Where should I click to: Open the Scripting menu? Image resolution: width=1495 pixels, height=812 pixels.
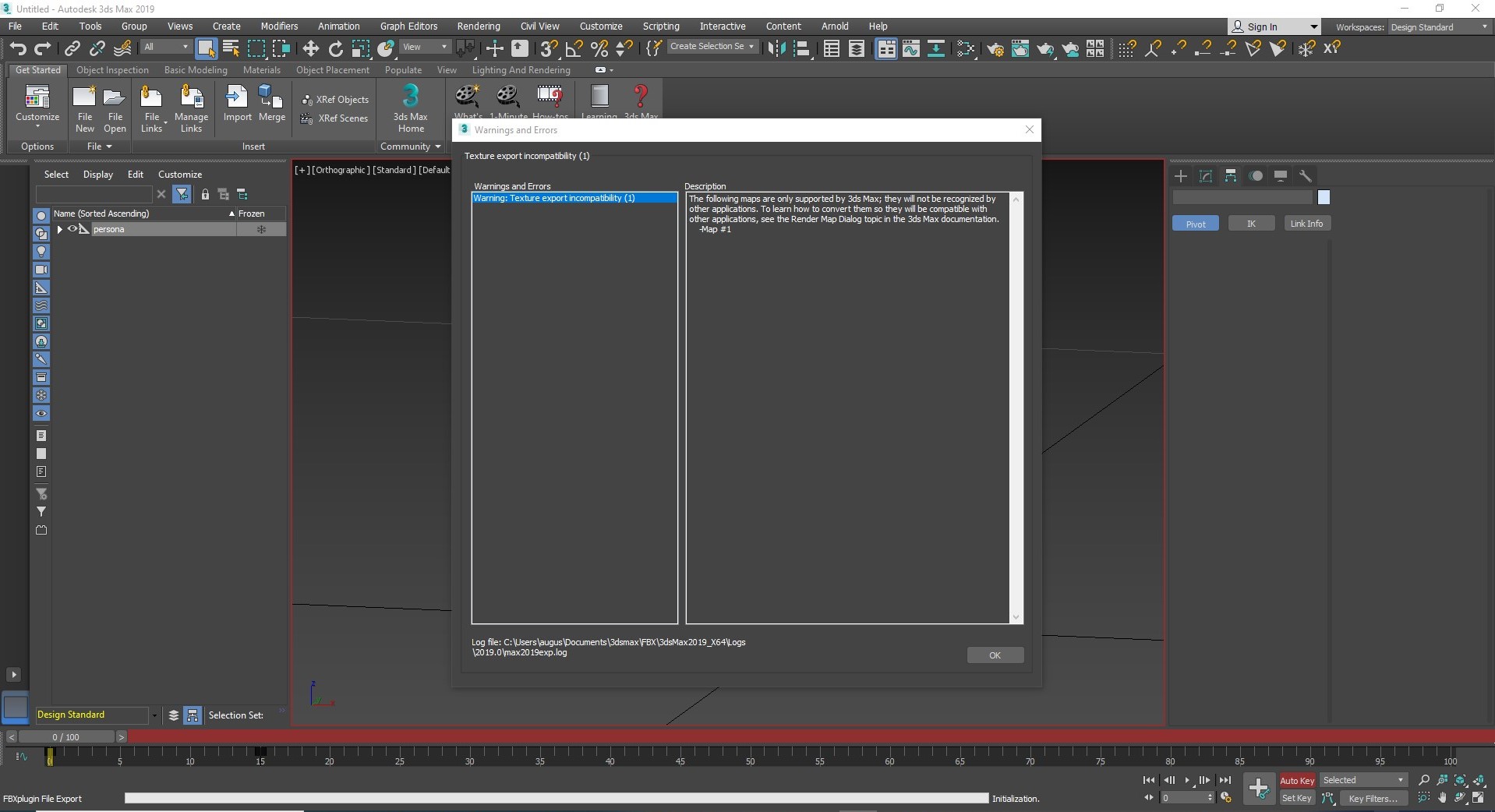660,26
